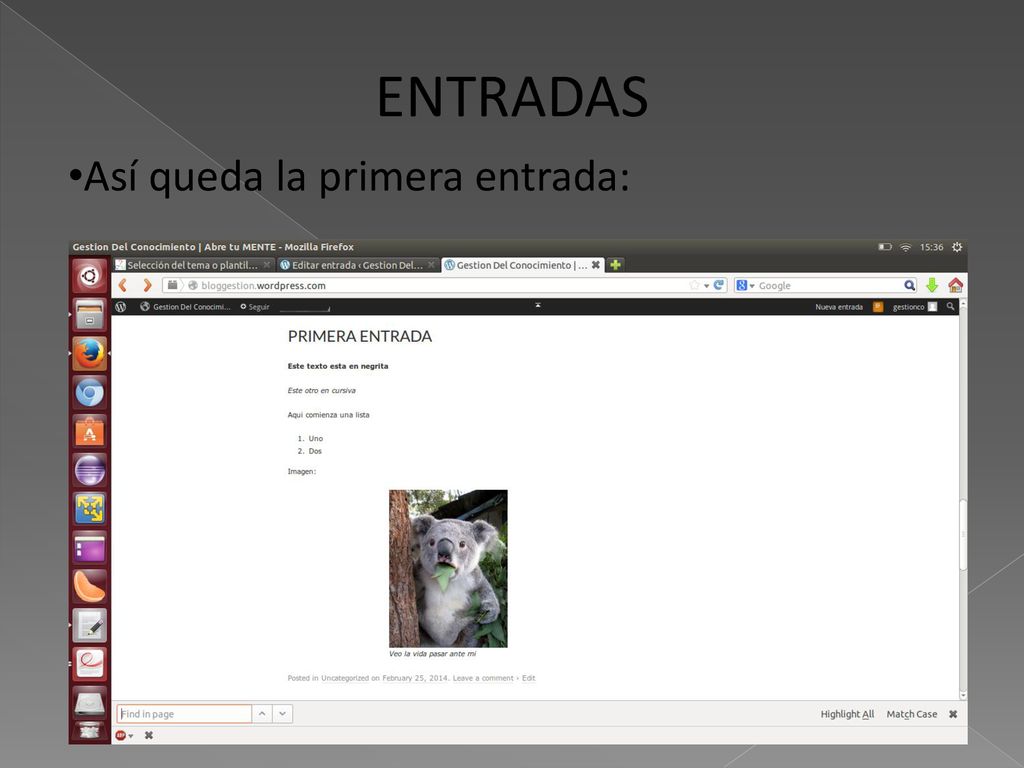Open new tab with green plus button
The height and width of the screenshot is (768, 1024).
(x=615, y=265)
